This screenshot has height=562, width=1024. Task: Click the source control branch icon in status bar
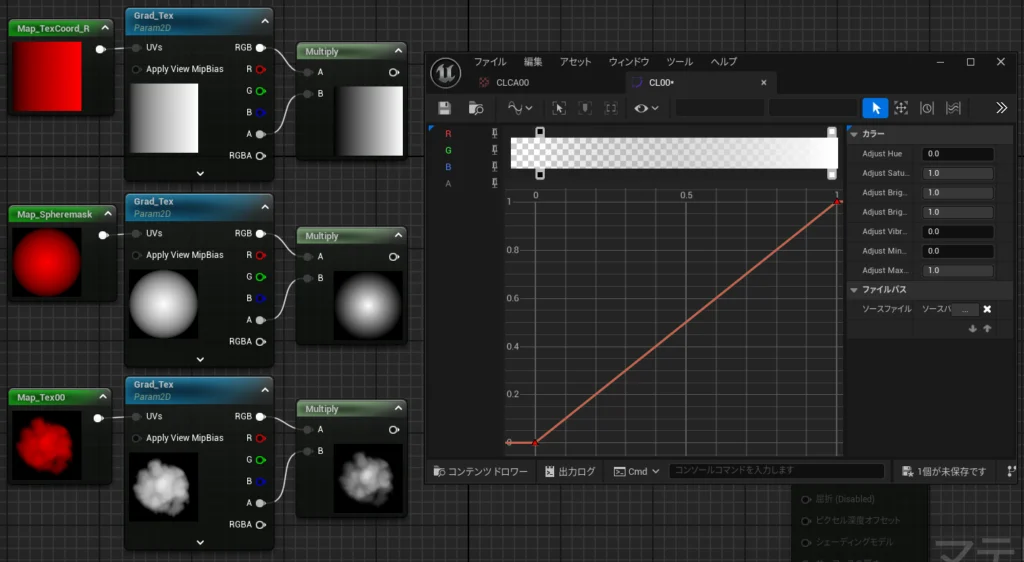point(1012,471)
